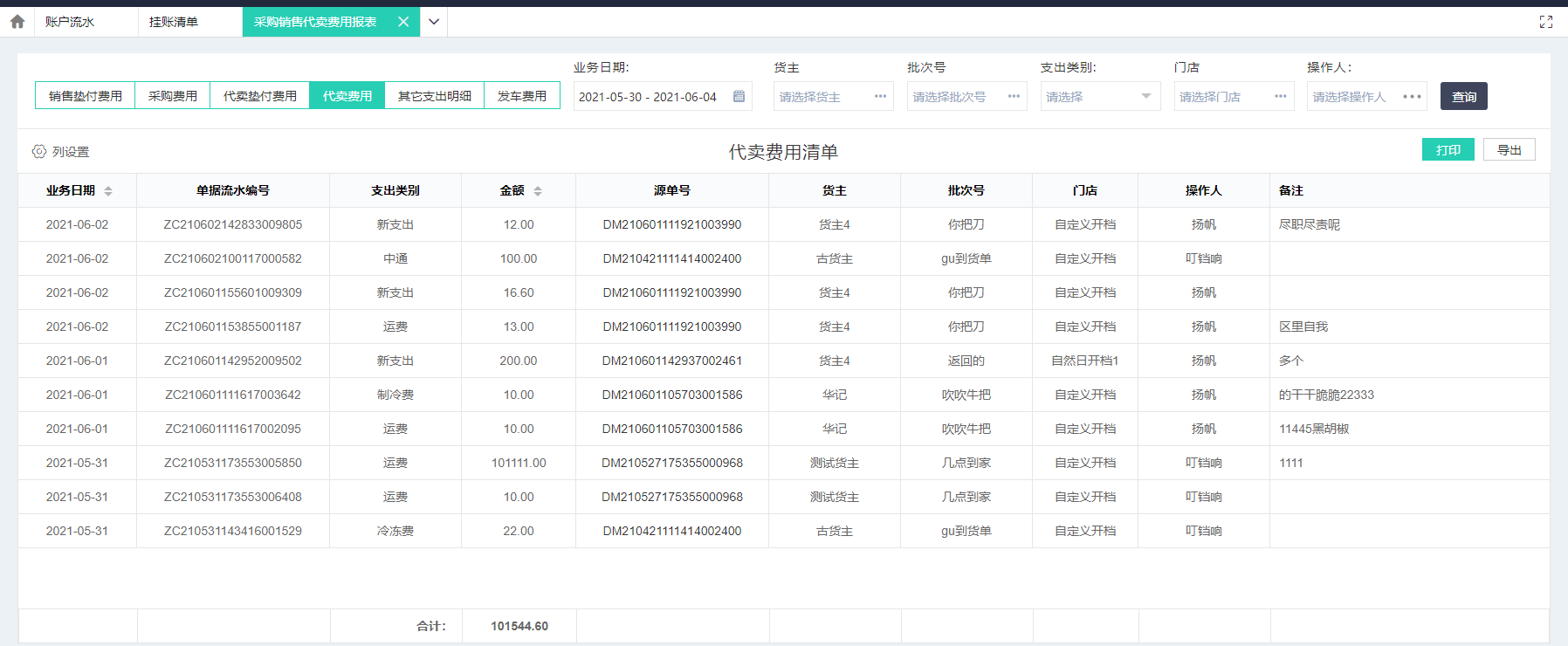Viewport: 1568px width, 646px height.
Task: Go to the home page icon
Action: tap(17, 22)
